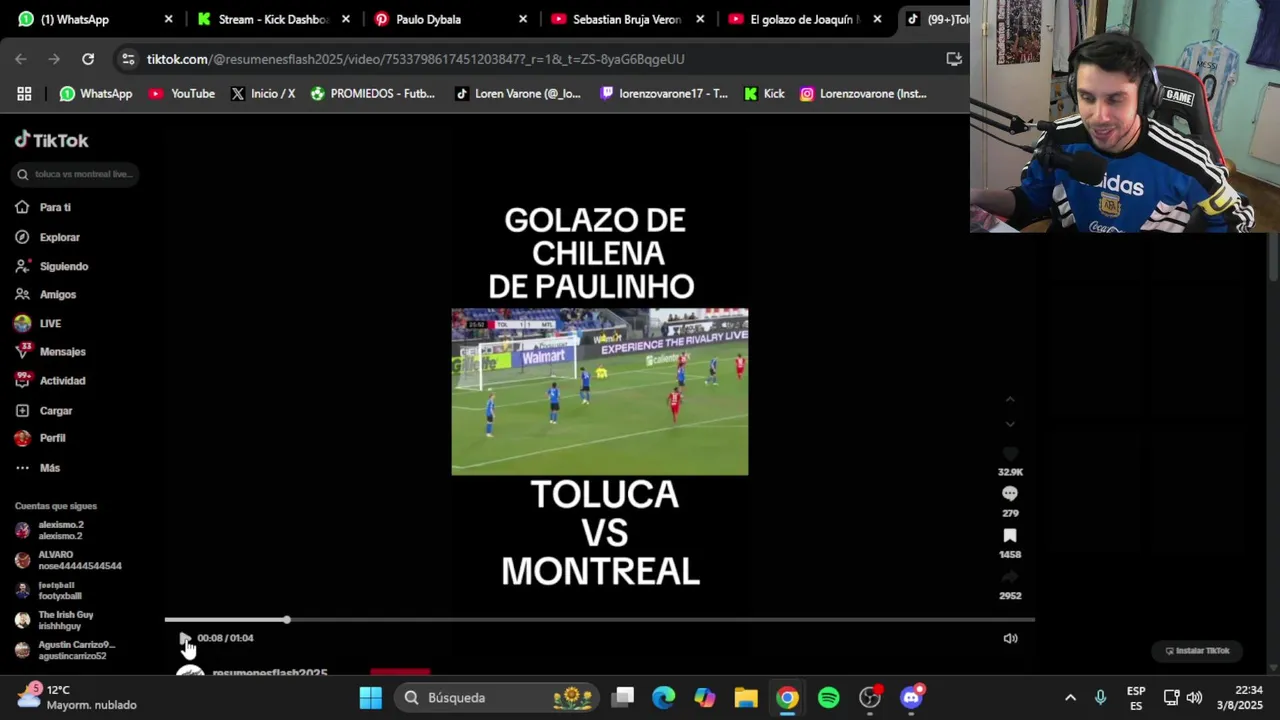Click the address bar URL

(x=415, y=59)
